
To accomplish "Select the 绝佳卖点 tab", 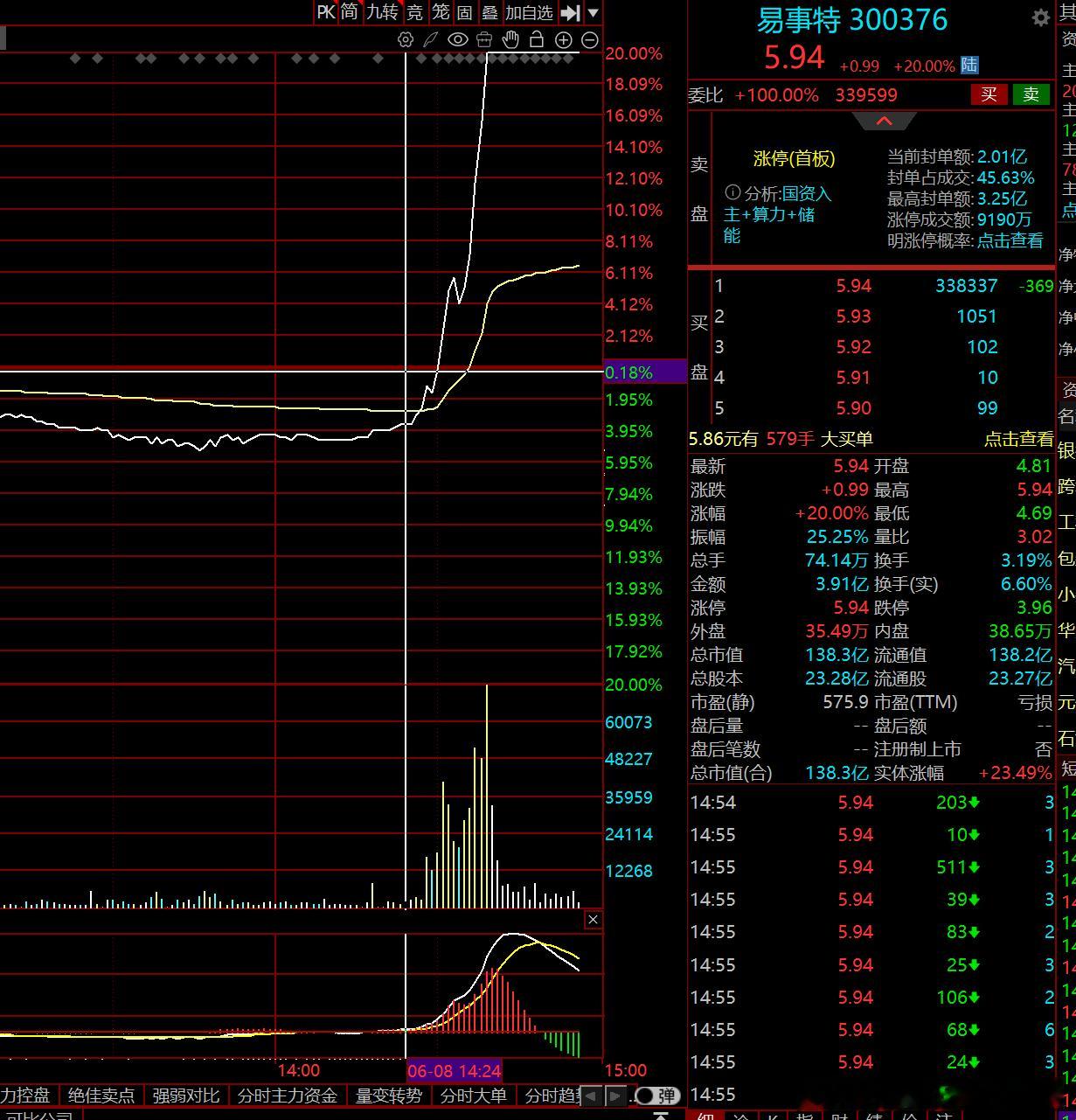I will pos(101,1095).
